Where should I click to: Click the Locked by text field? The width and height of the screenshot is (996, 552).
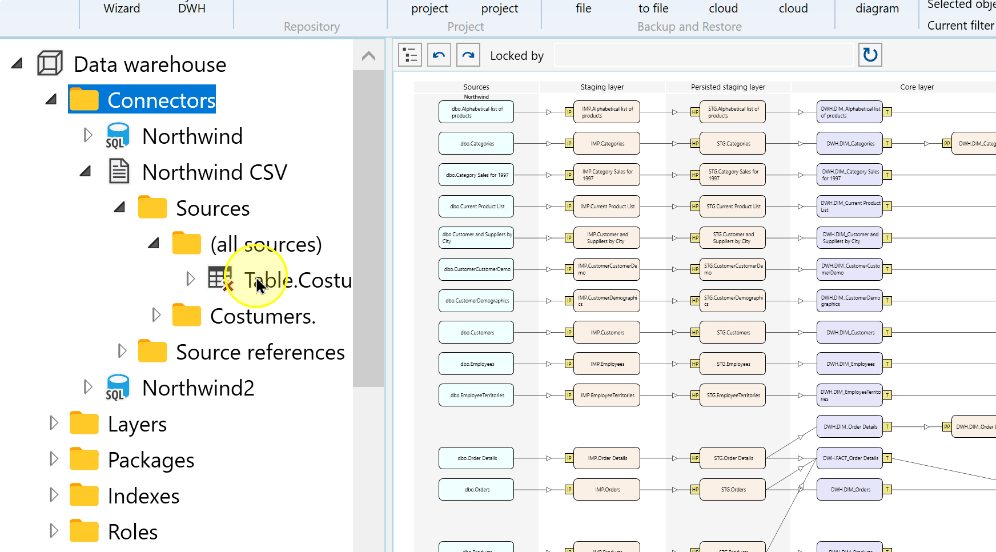(703, 55)
